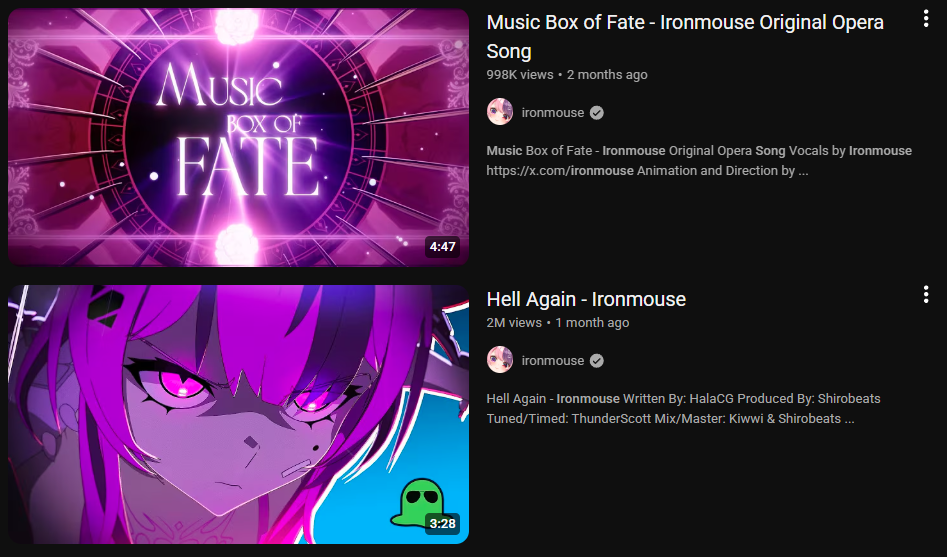The image size is (947, 557).
Task: Click the Hell Again description with HalaCG credits
Action: coord(684,408)
